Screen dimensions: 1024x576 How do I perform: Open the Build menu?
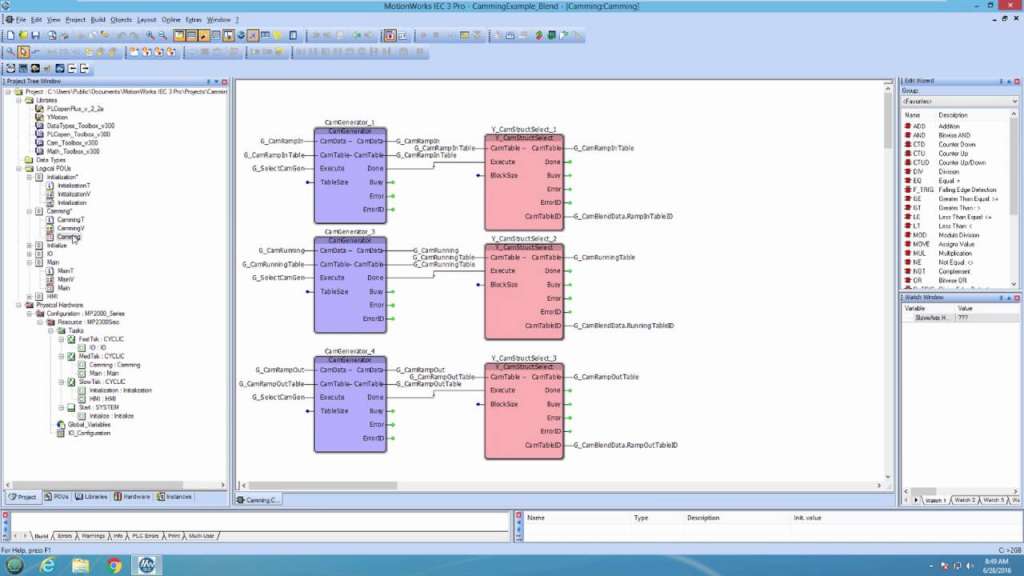click(x=98, y=20)
